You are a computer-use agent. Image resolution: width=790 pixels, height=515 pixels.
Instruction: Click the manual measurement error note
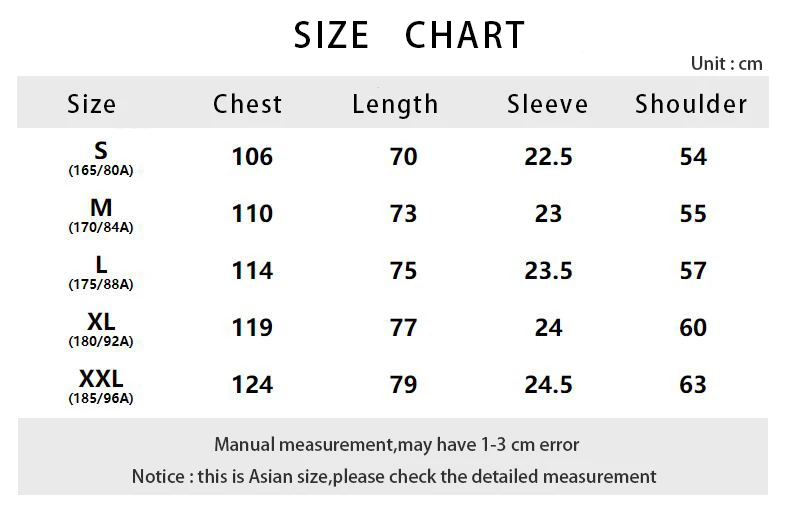[x=396, y=444]
